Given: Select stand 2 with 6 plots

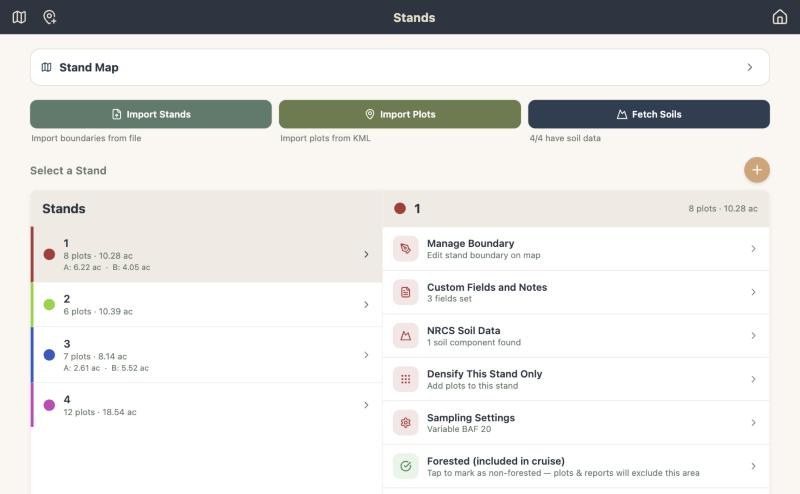Looking at the screenshot, I should coord(207,305).
